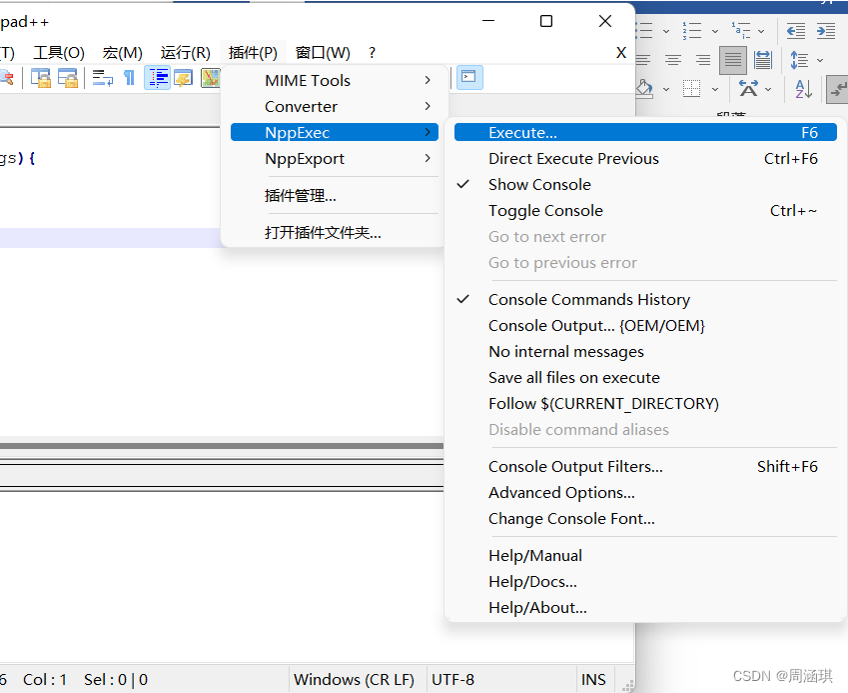Choose Direct Execute Previous
The width and height of the screenshot is (848, 693).
coord(645,158)
